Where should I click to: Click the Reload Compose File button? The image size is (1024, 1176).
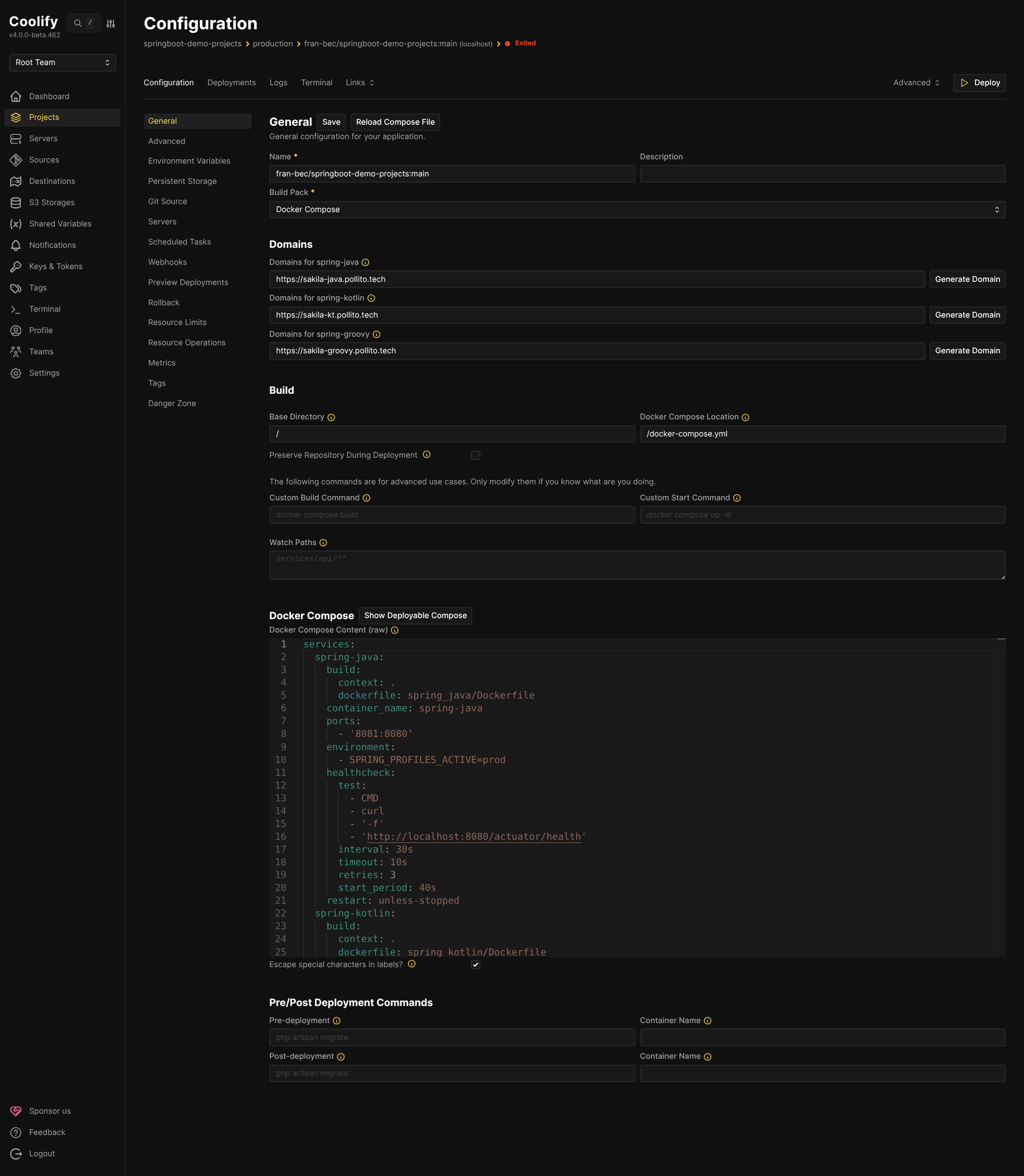click(395, 122)
